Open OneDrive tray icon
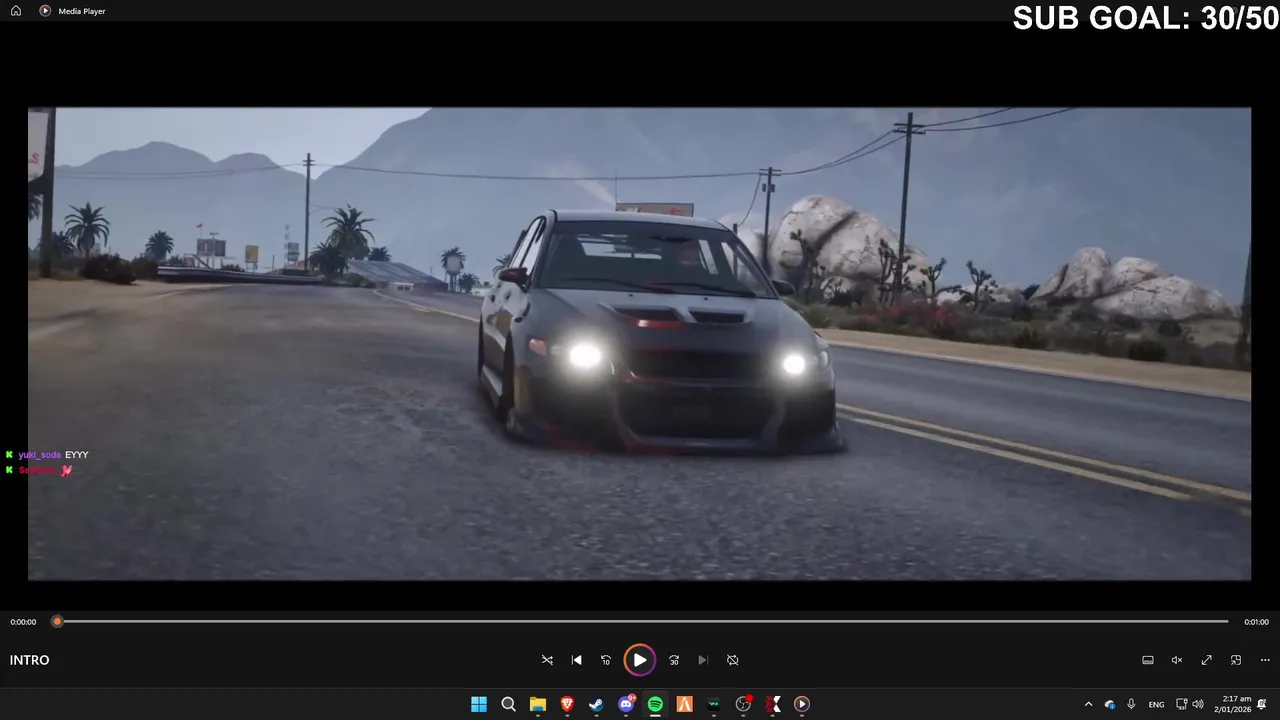Viewport: 1280px width, 720px height. point(1110,704)
